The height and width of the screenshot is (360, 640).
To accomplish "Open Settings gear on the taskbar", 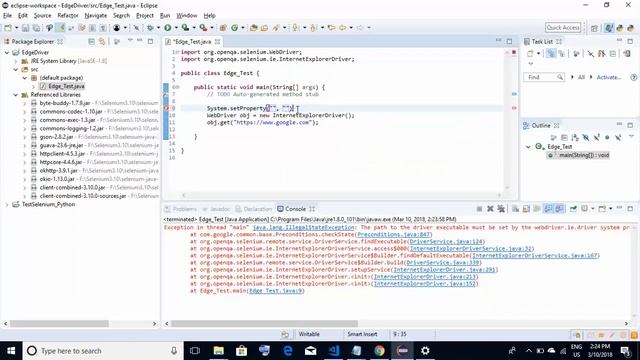I will tap(425, 351).
